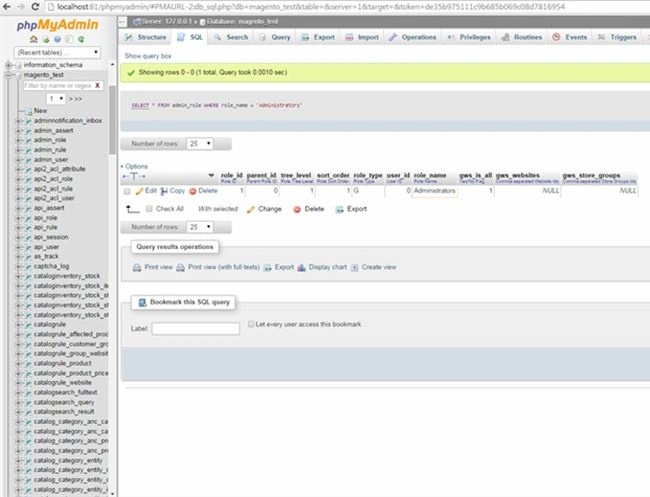This screenshot has width=650, height=497.
Task: Click the log out icon beside Home
Action: coord(46,39)
